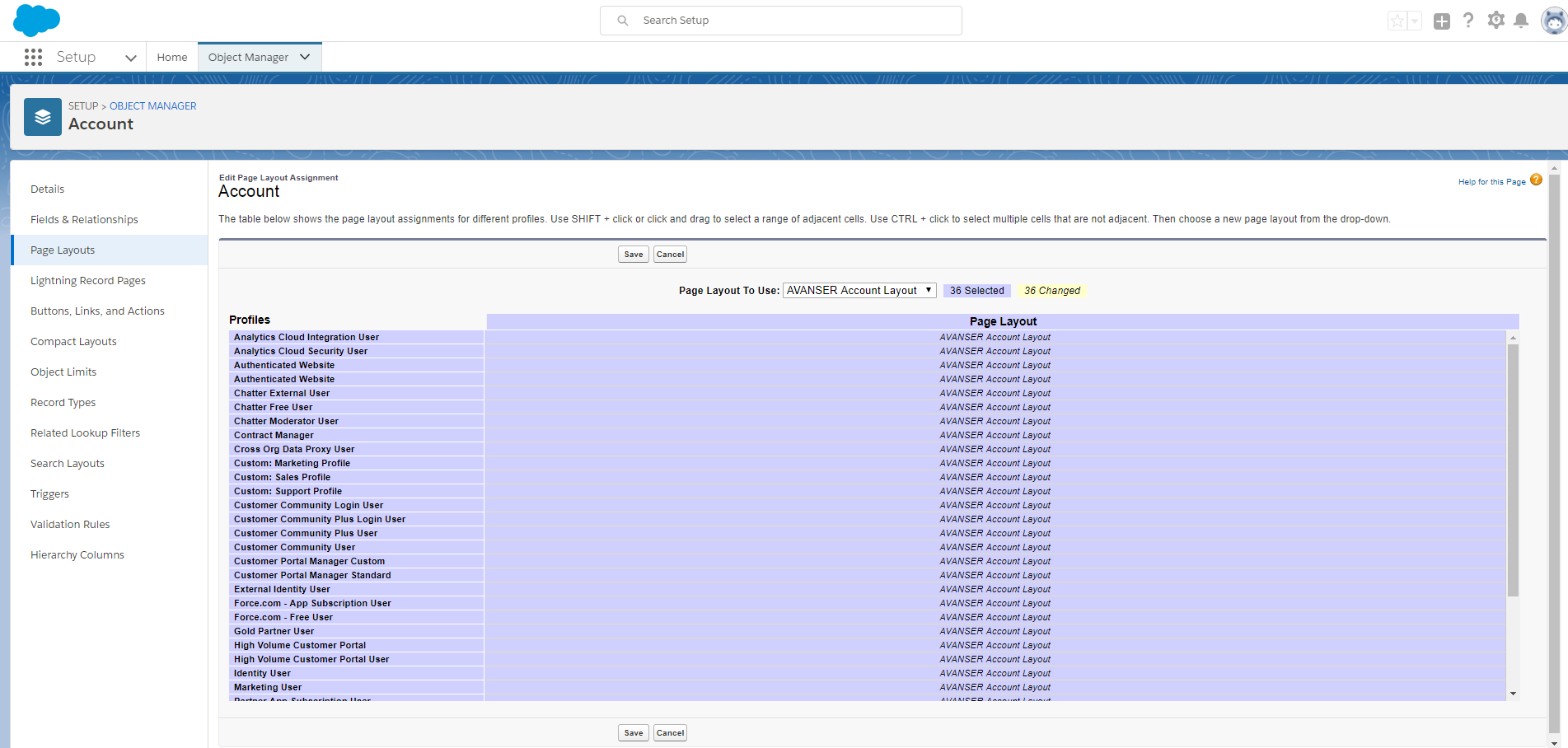Open the Salesforce Help question mark menu
Image resolution: width=1568 pixels, height=748 pixels.
(x=1468, y=21)
